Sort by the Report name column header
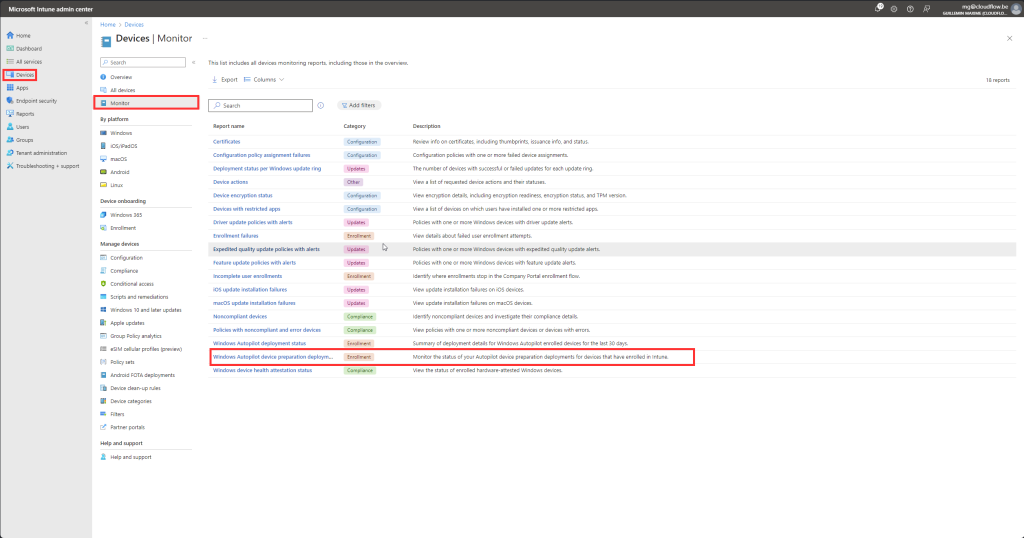This screenshot has width=1024, height=538. (x=229, y=126)
